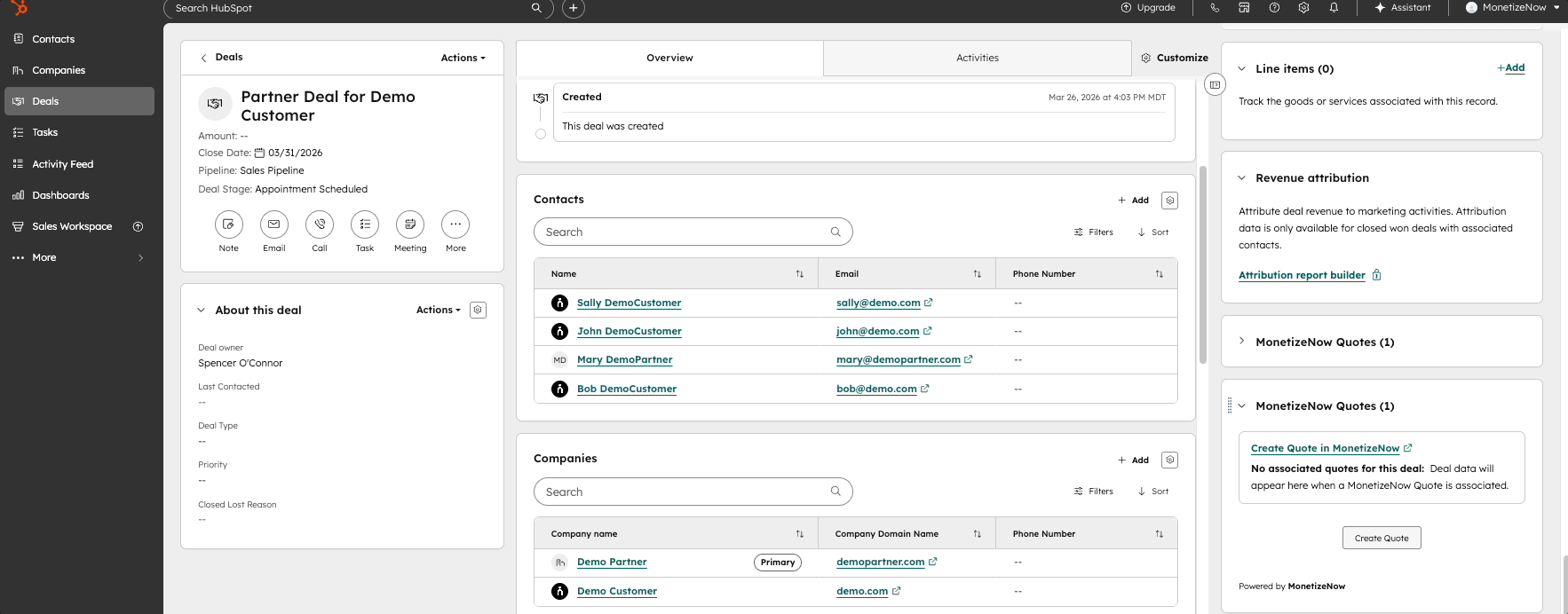Open Dashboards in the left sidebar
Screen dimensions: 1568x614
79,195
